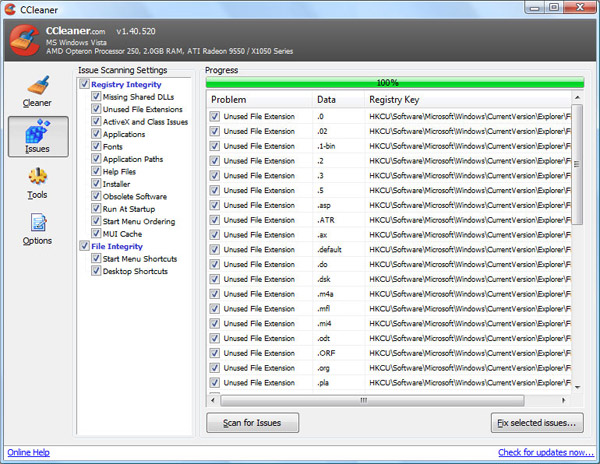Click Fix selected issues button
600x464 pixels.
click(537, 423)
